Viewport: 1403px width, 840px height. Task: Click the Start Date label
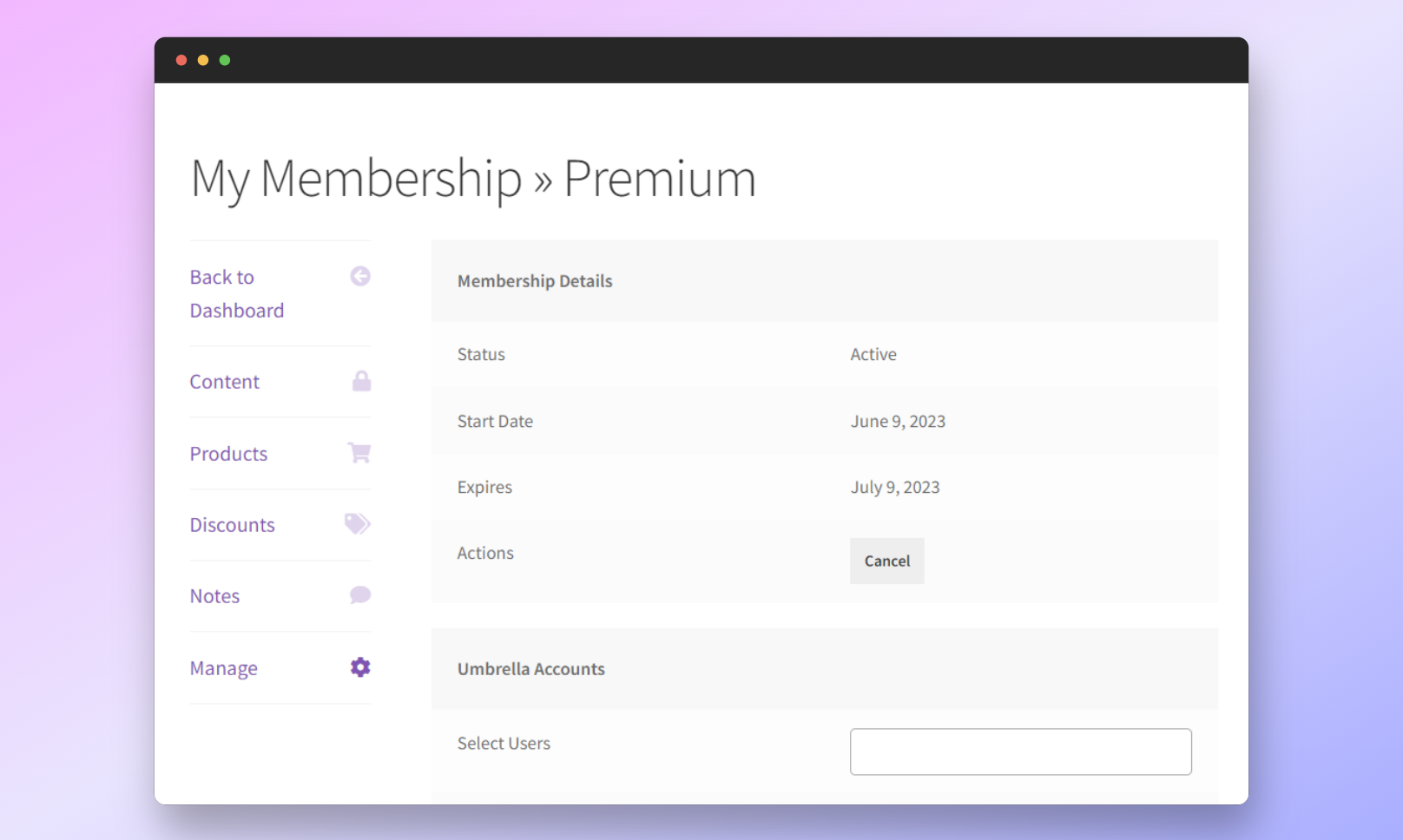coord(495,421)
